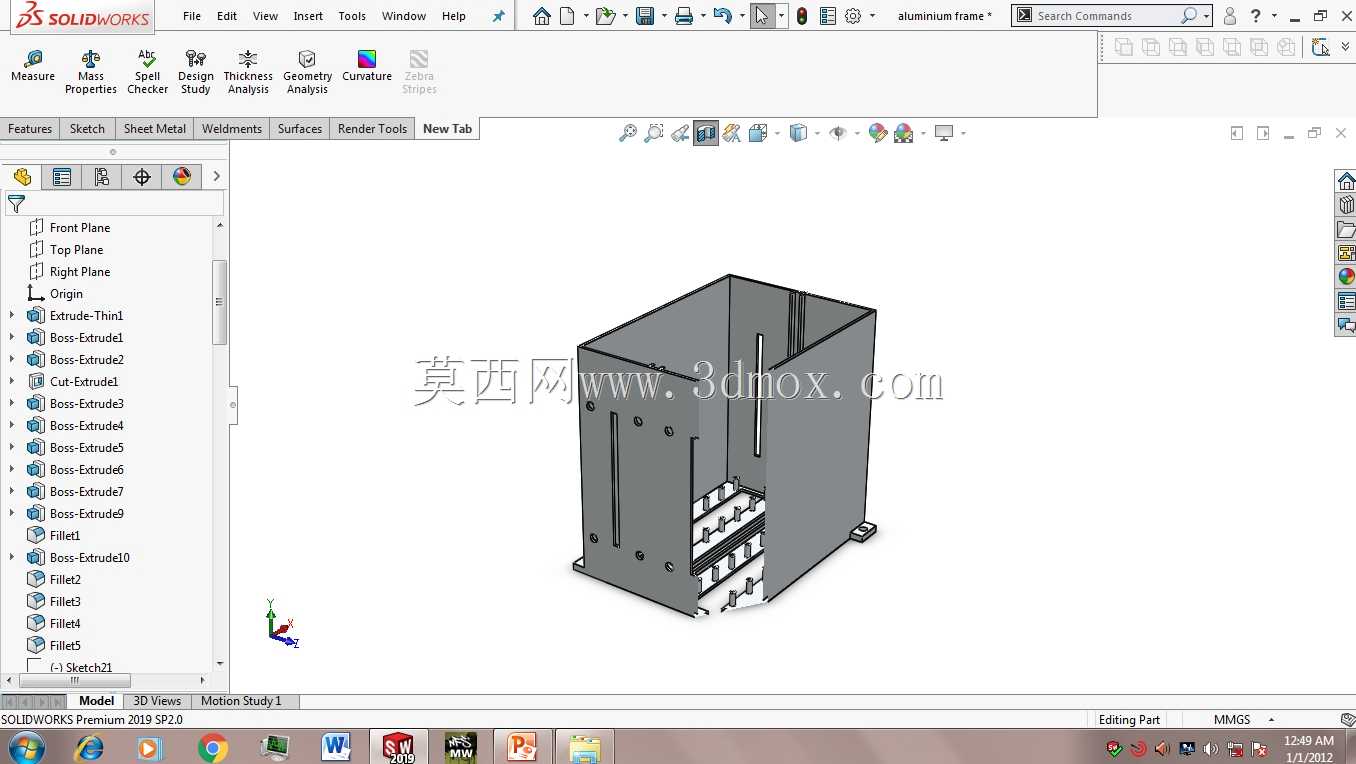
Task: Undo the last action
Action: (722, 16)
